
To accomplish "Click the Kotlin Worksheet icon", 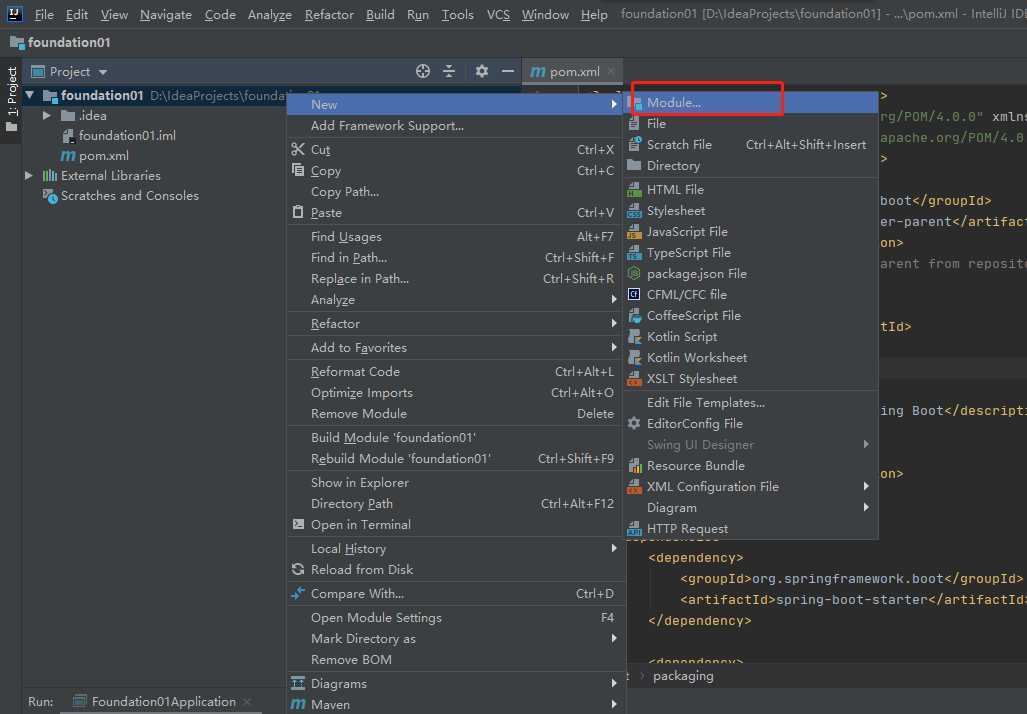I will tap(634, 357).
